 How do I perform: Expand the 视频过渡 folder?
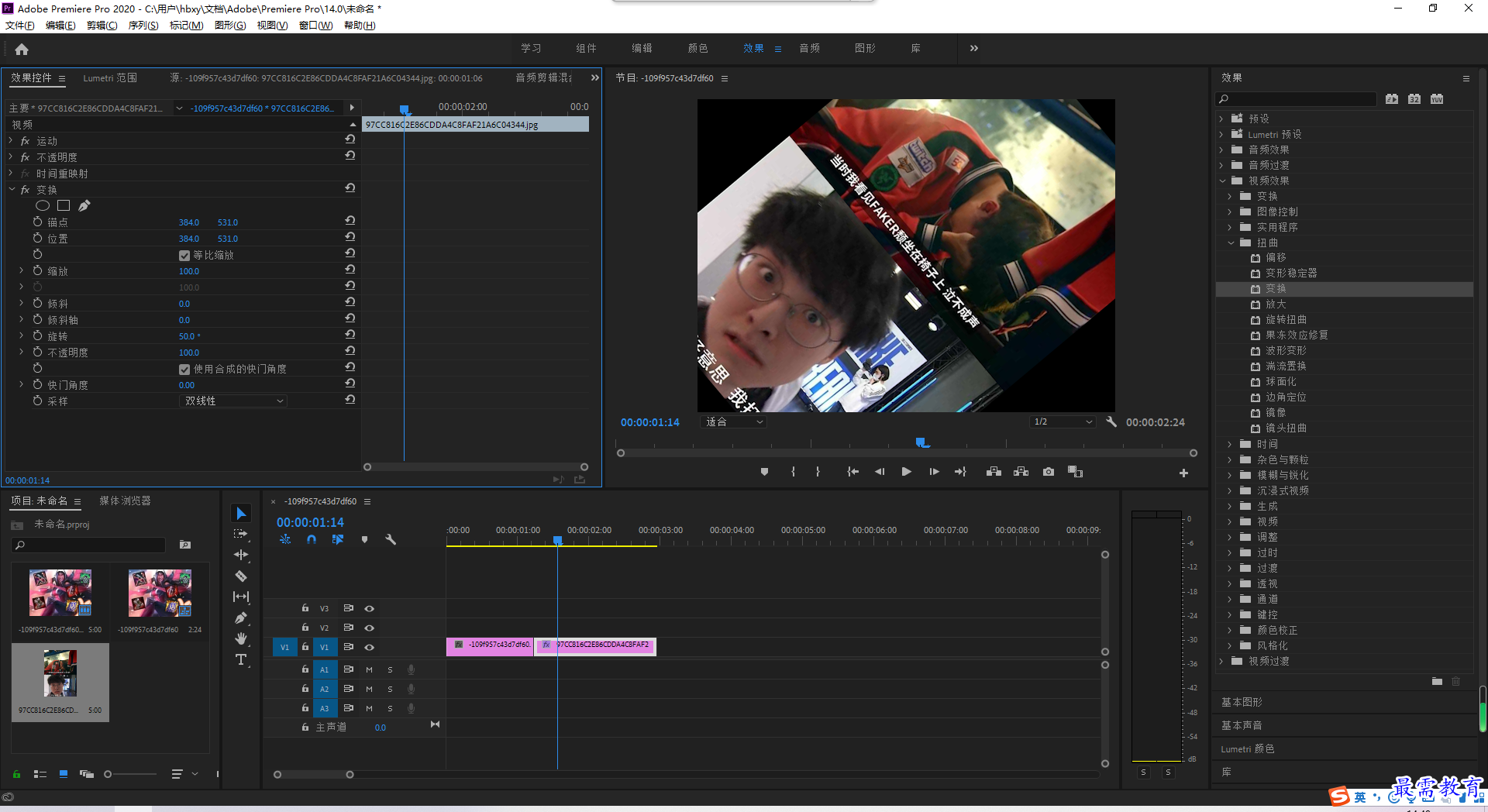coord(1221,661)
